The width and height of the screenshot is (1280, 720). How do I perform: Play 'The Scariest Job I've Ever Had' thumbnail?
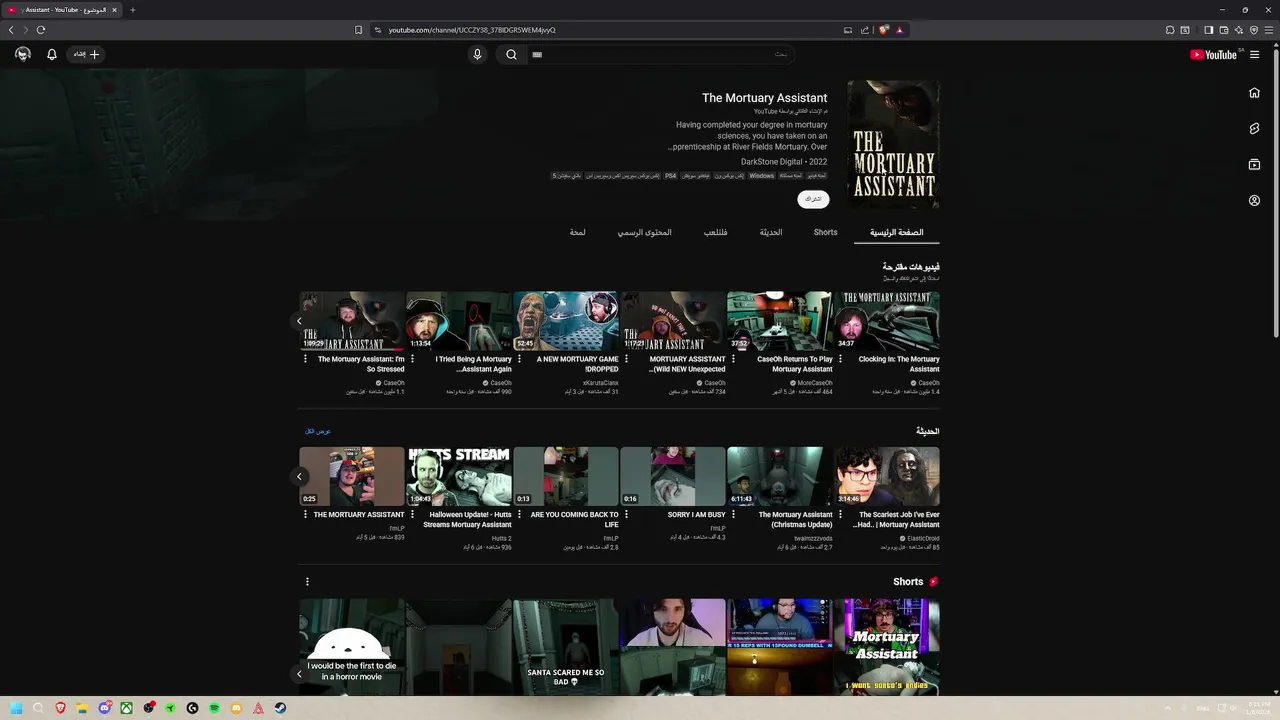coord(887,477)
